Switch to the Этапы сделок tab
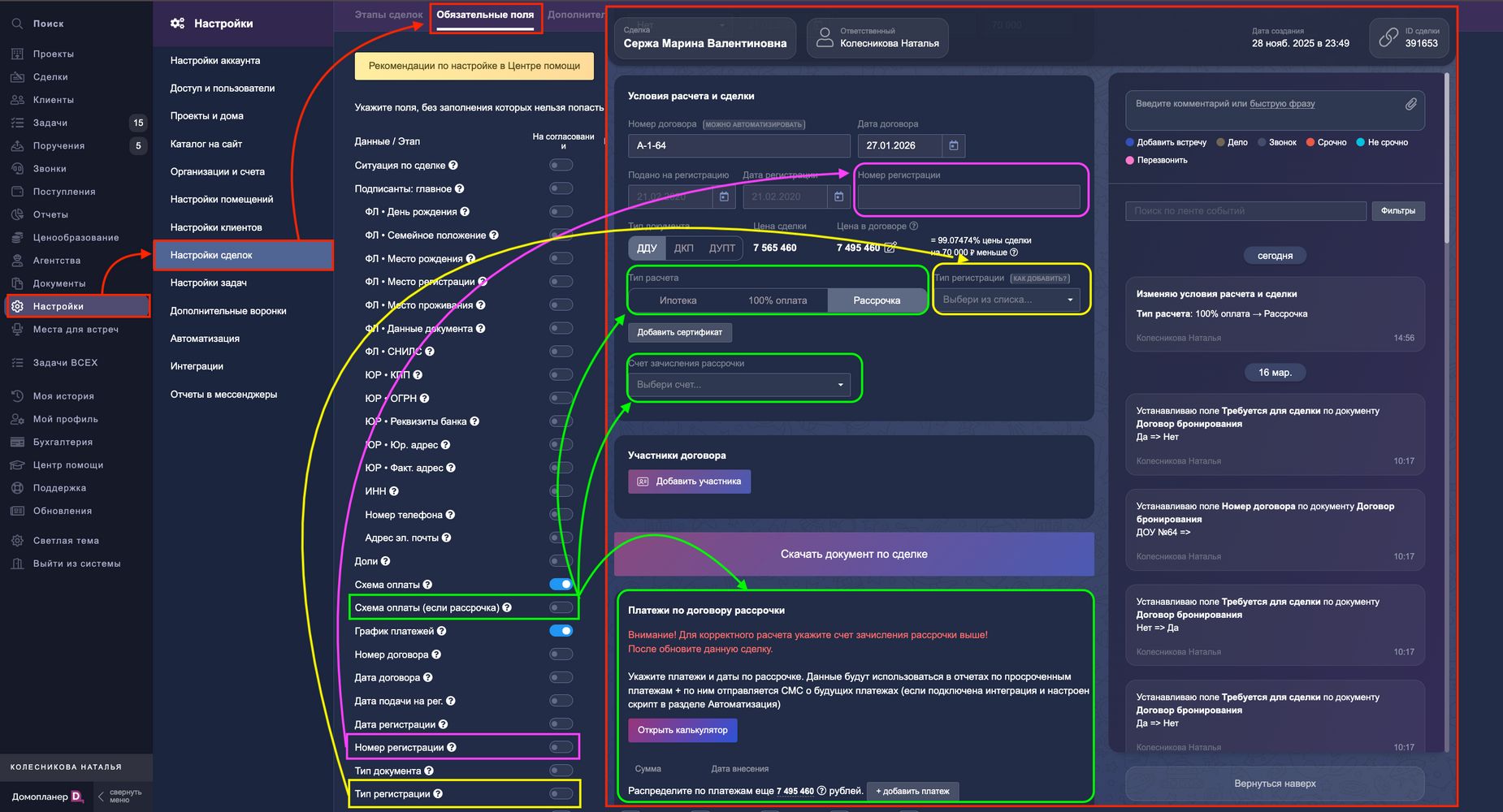This screenshot has height=812, width=1503. click(388, 15)
